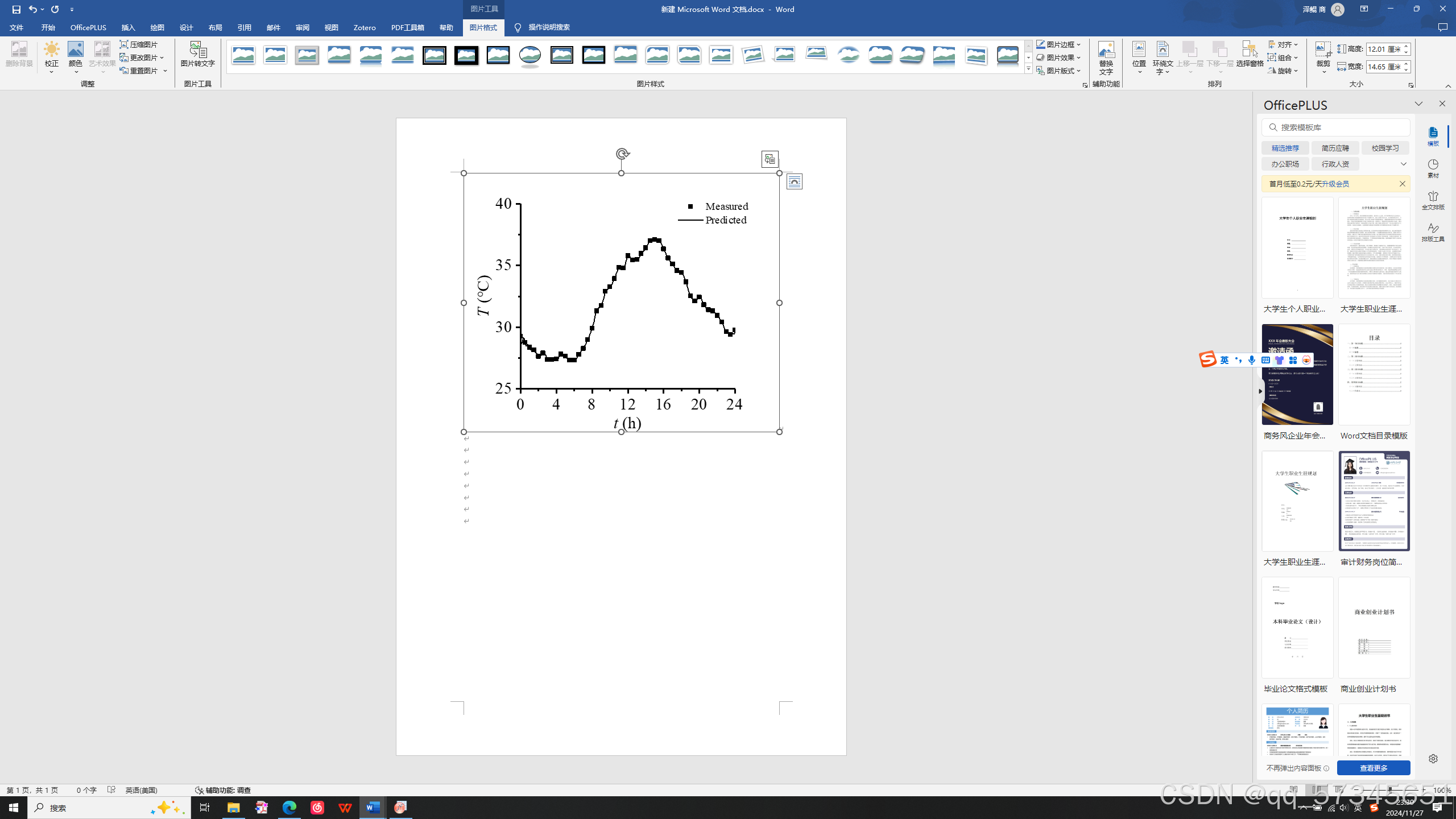Click the layout options icon beside picture
The image size is (1456, 819).
[x=795, y=181]
